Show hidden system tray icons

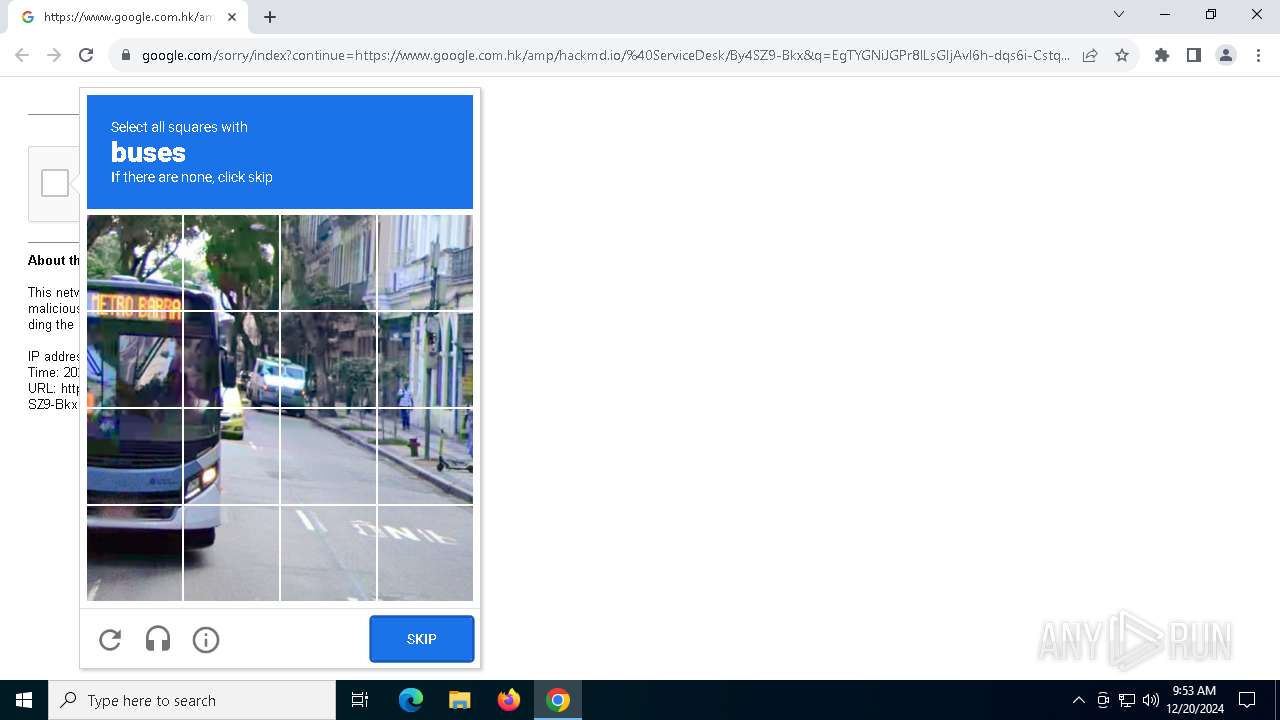click(x=1078, y=700)
